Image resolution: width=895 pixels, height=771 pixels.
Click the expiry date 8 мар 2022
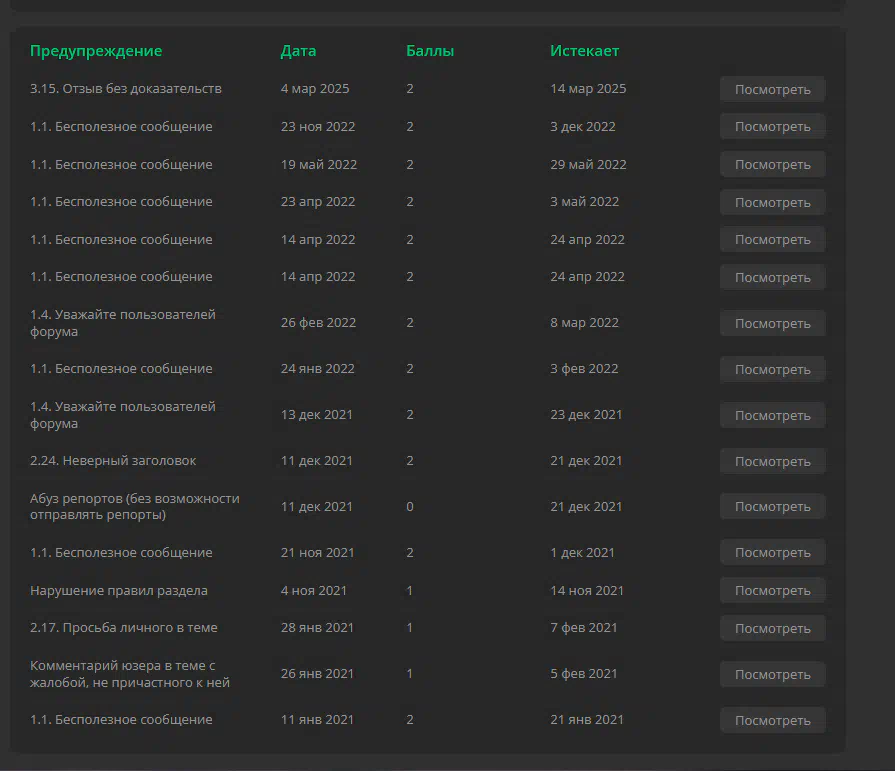584,322
